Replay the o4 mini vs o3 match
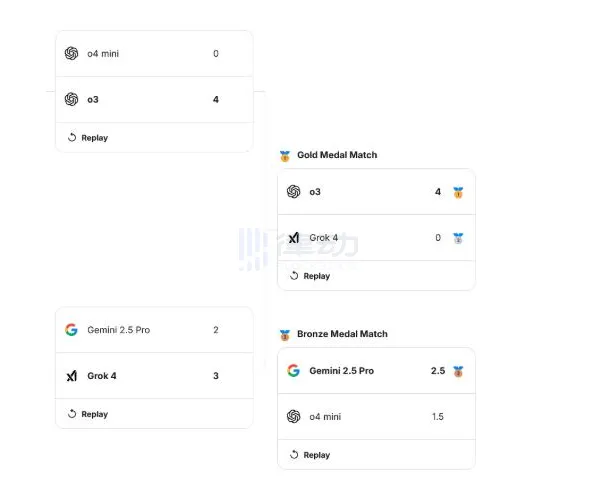The height and width of the screenshot is (500, 597). (88, 137)
